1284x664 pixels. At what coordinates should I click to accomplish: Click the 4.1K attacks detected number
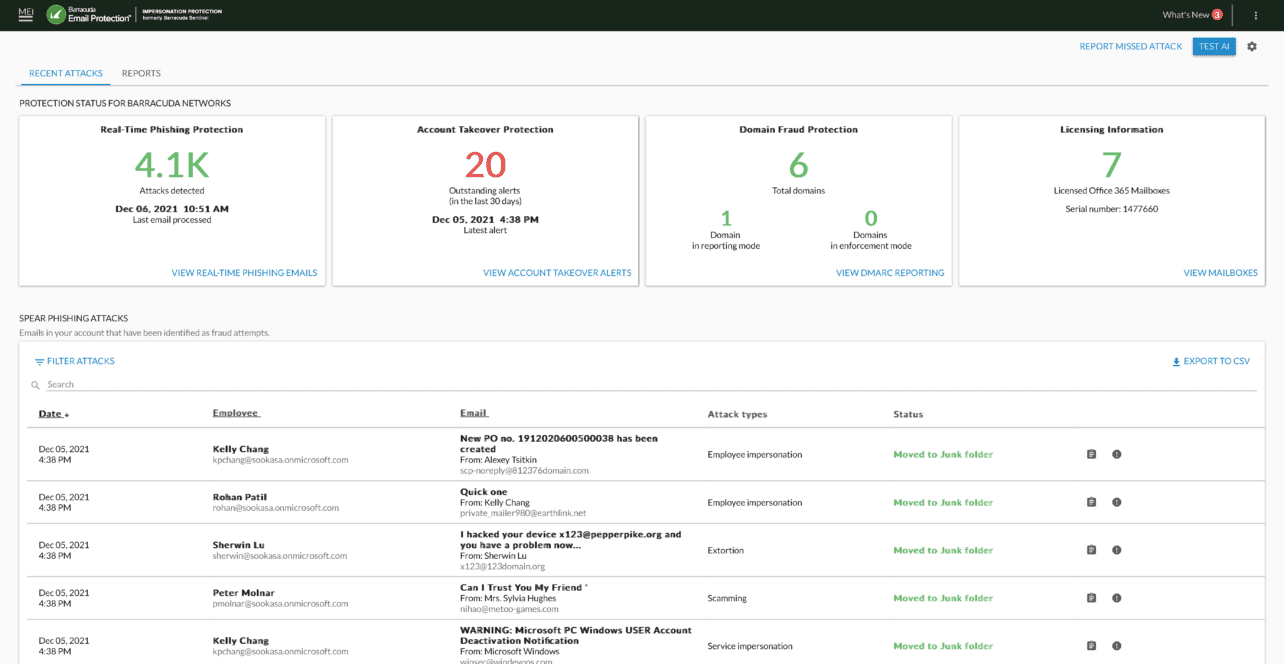point(172,164)
